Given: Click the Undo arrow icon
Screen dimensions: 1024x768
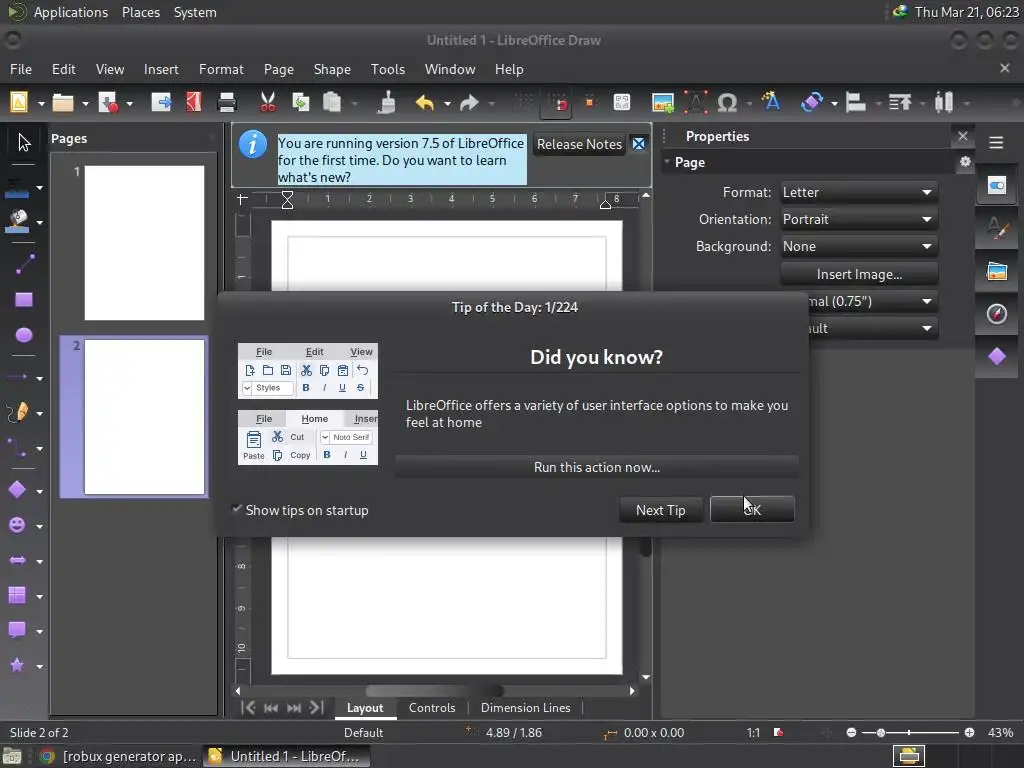Looking at the screenshot, I should click(424, 103).
